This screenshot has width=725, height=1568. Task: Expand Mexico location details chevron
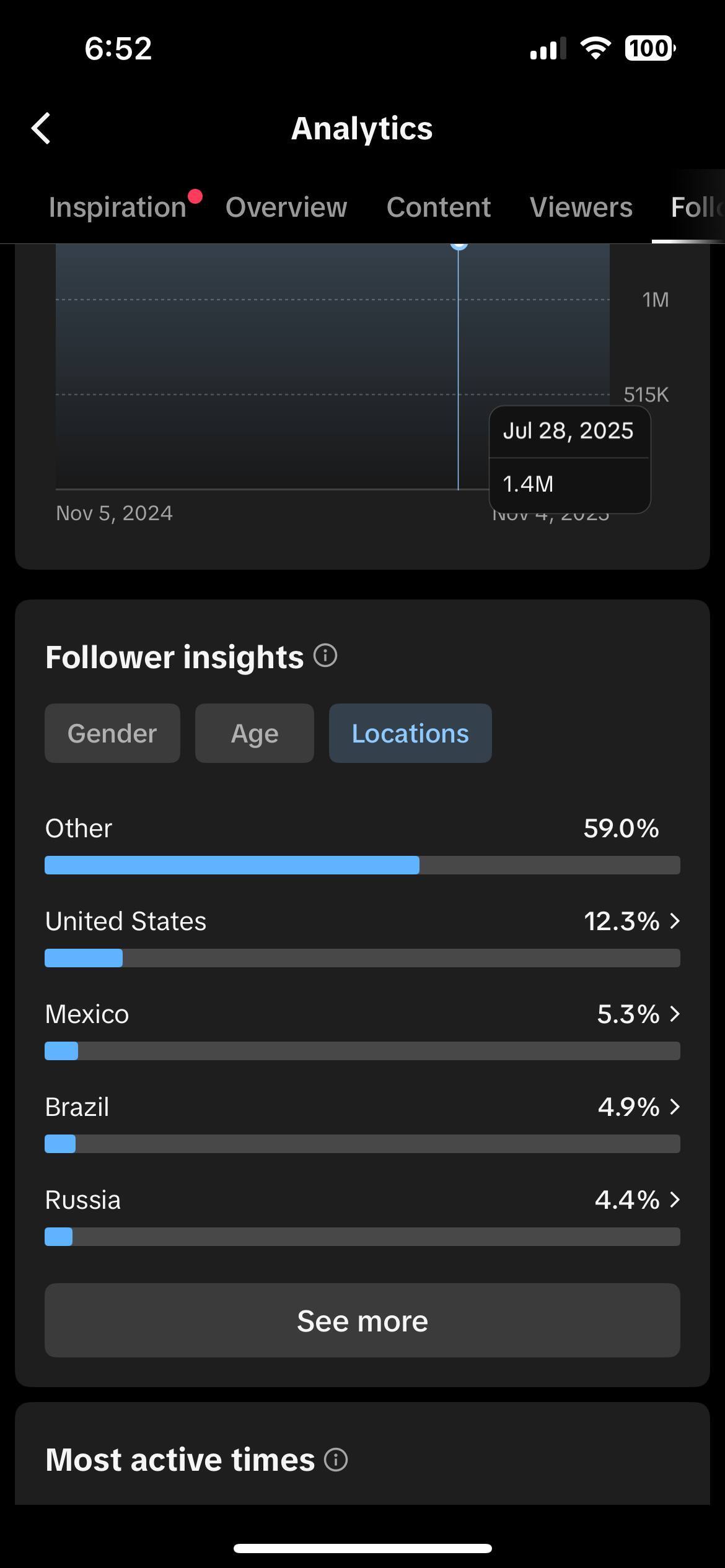pos(675,1014)
